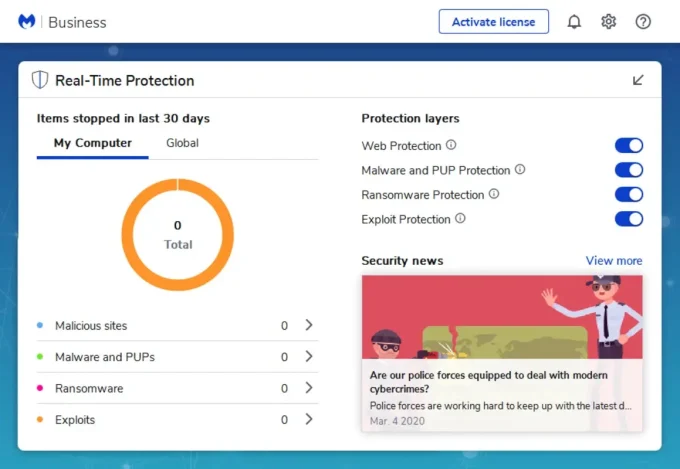Open the notifications bell
Image resolution: width=680 pixels, height=469 pixels.
coord(574,22)
